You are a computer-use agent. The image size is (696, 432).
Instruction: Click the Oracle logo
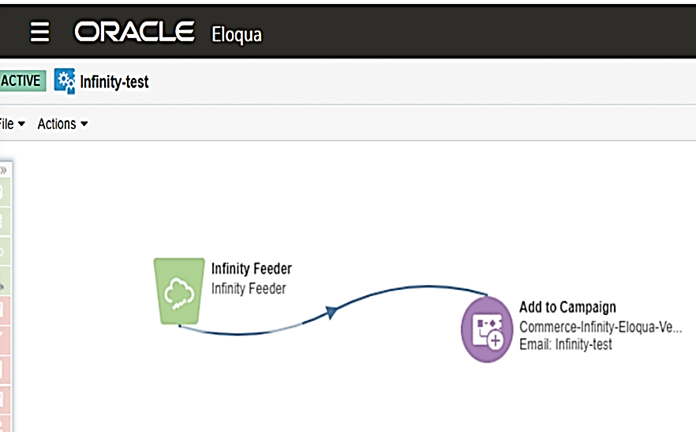coord(134,32)
